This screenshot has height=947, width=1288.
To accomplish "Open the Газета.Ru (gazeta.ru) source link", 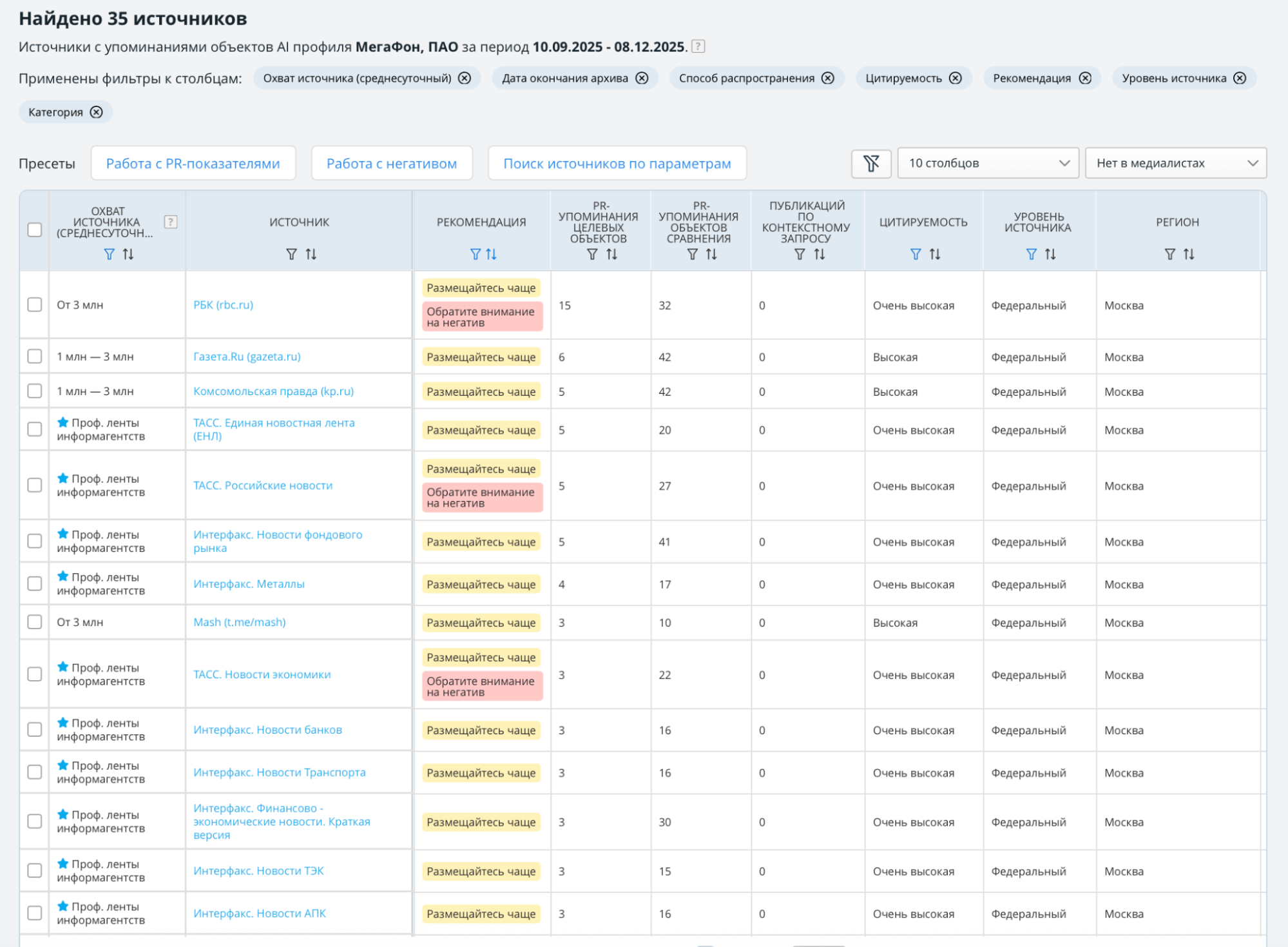I will click(x=247, y=356).
